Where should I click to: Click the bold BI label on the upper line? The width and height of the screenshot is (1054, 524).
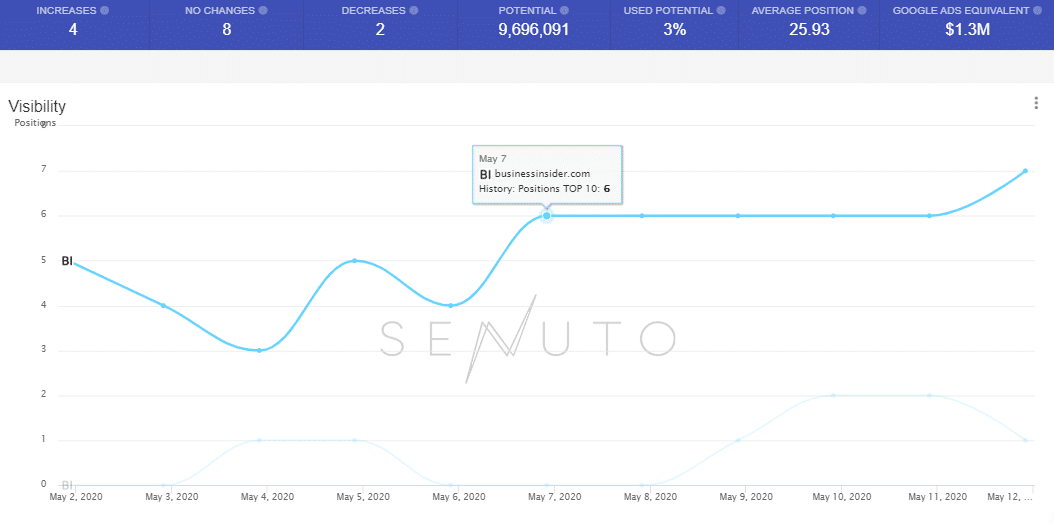[67, 261]
